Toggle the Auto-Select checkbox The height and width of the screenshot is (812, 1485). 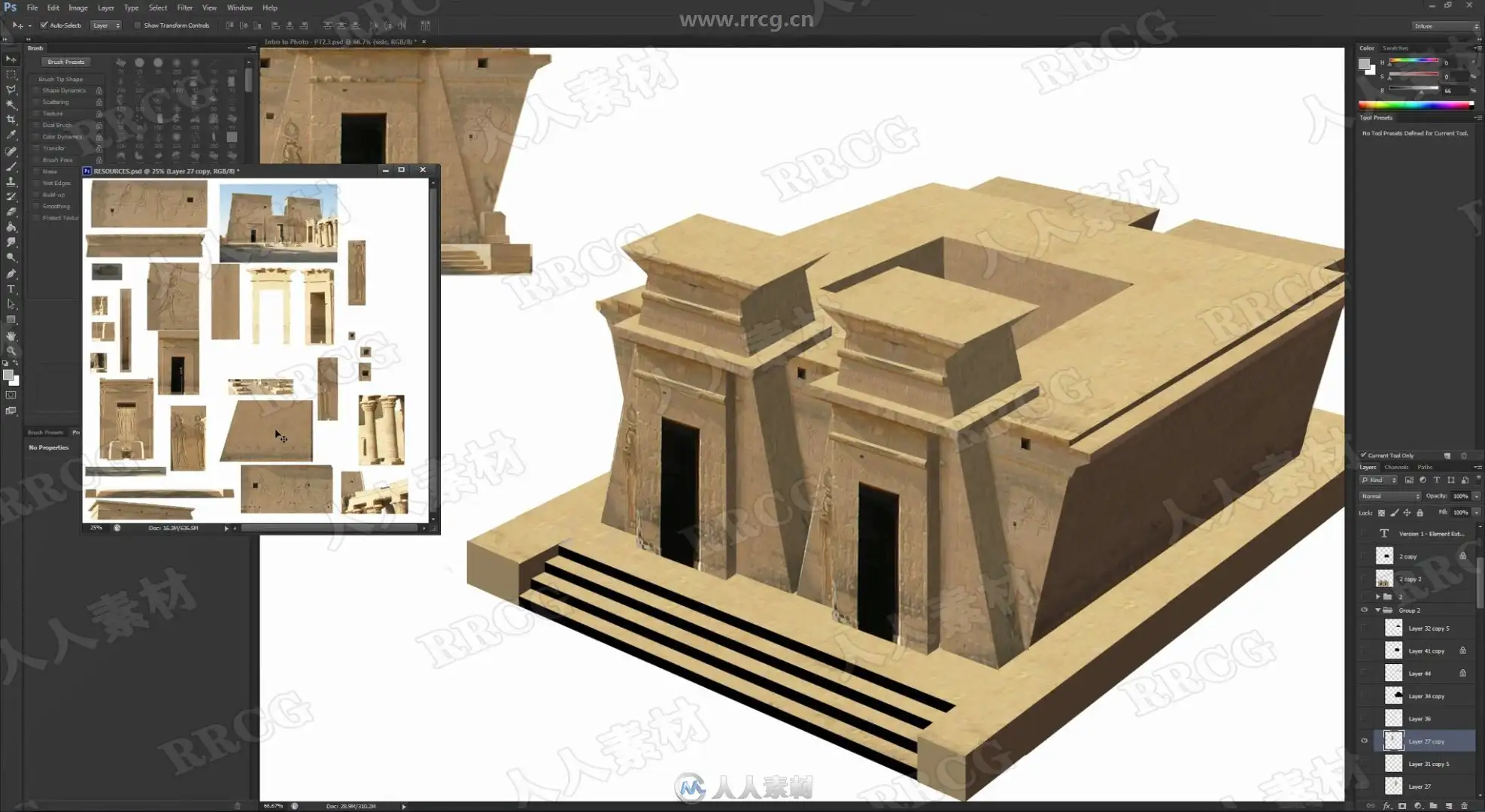[44, 26]
